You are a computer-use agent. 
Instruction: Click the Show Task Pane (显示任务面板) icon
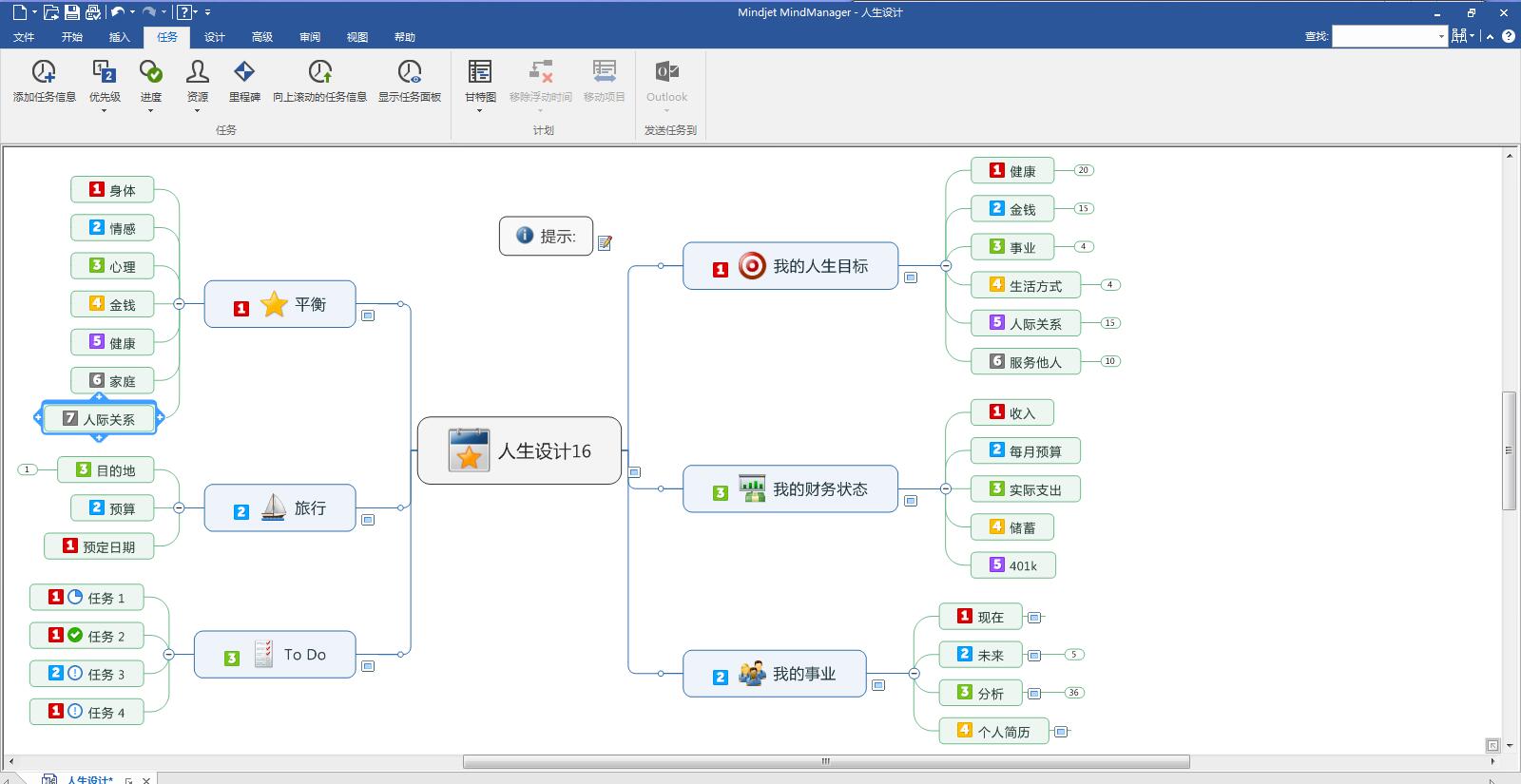click(x=410, y=71)
